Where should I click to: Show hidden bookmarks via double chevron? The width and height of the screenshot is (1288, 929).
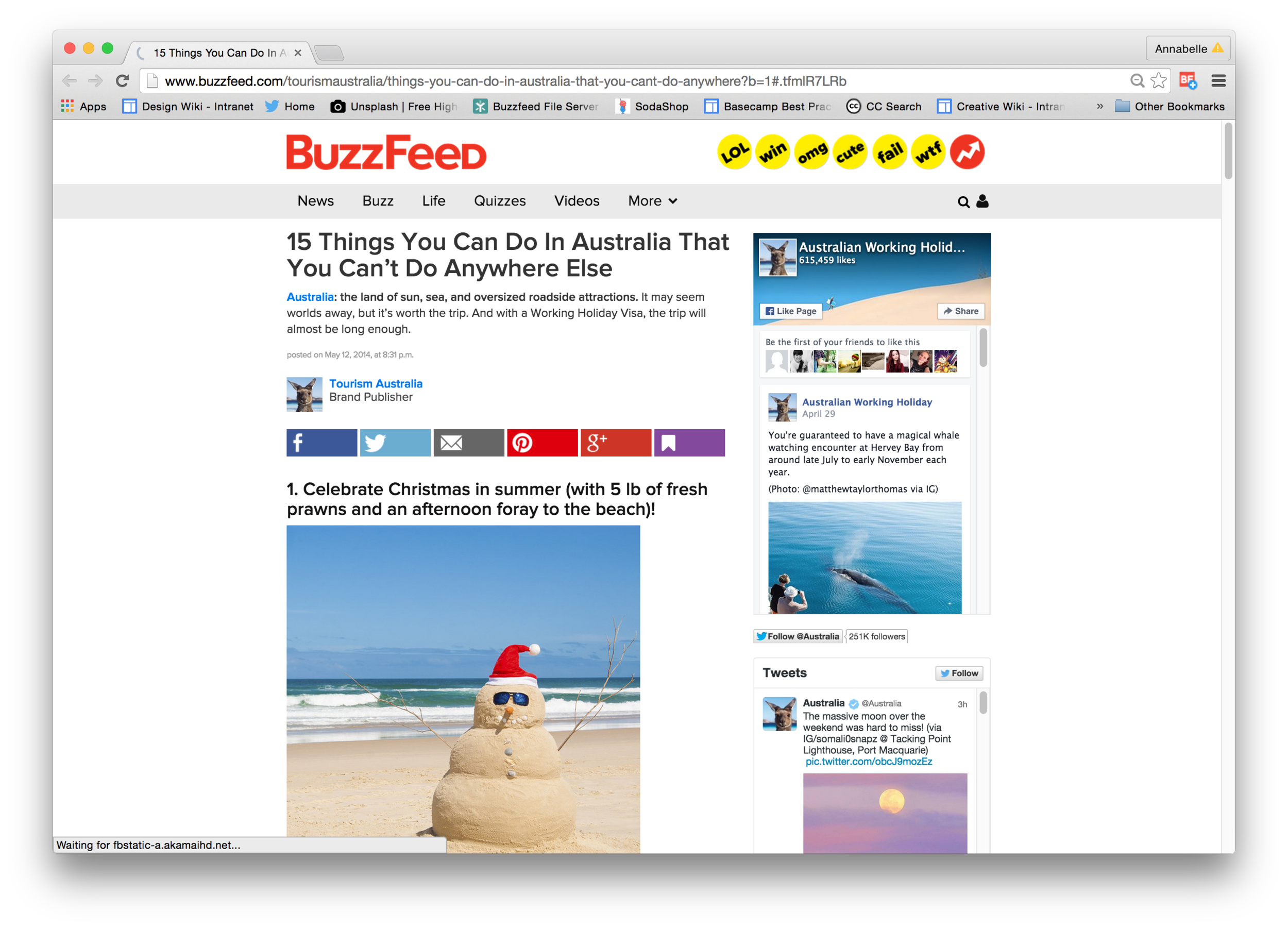(1100, 106)
